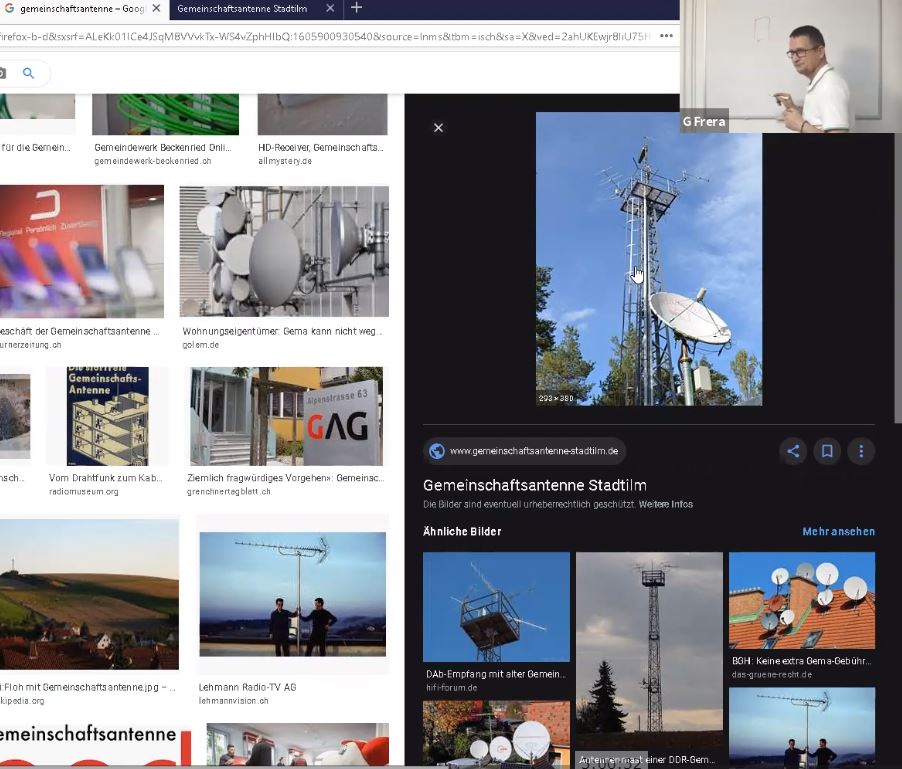Click the blue search magnifier icon
Screen dimensions: 902x769
[x=28, y=73]
